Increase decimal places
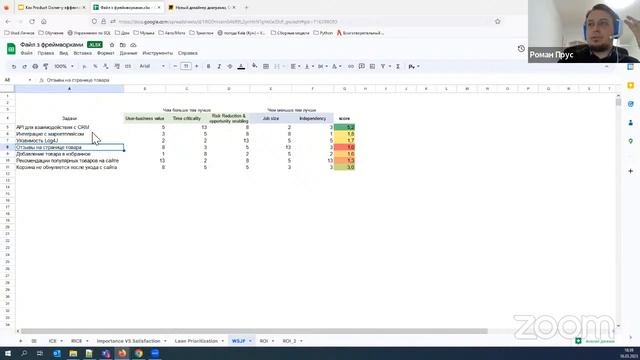 [117, 67]
